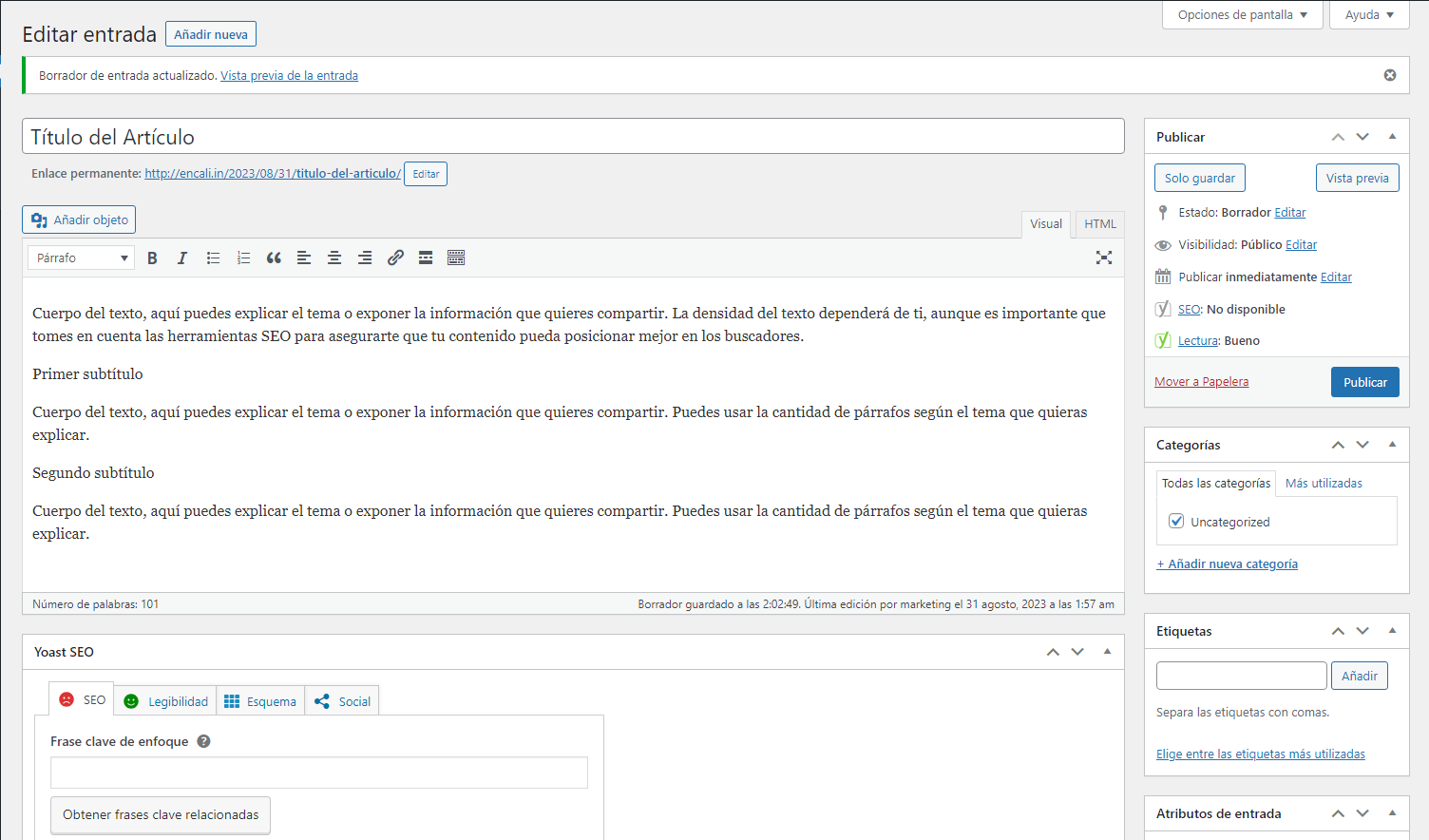Dismiss the draft updated notice

[x=1390, y=75]
